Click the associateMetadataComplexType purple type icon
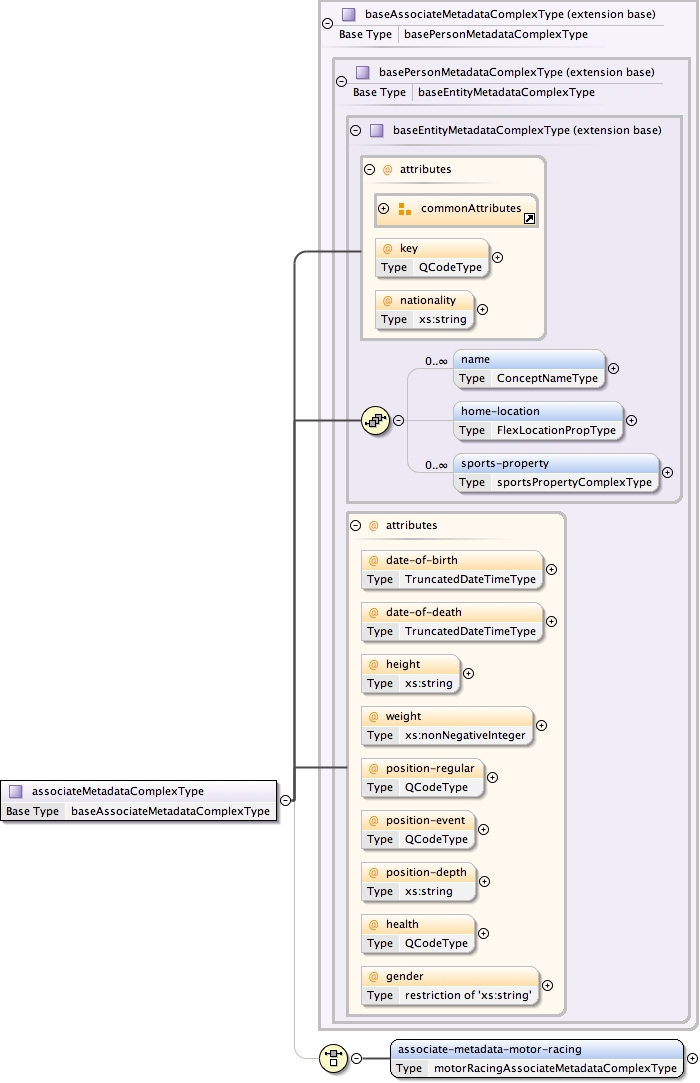The image size is (700, 1083). (16, 791)
